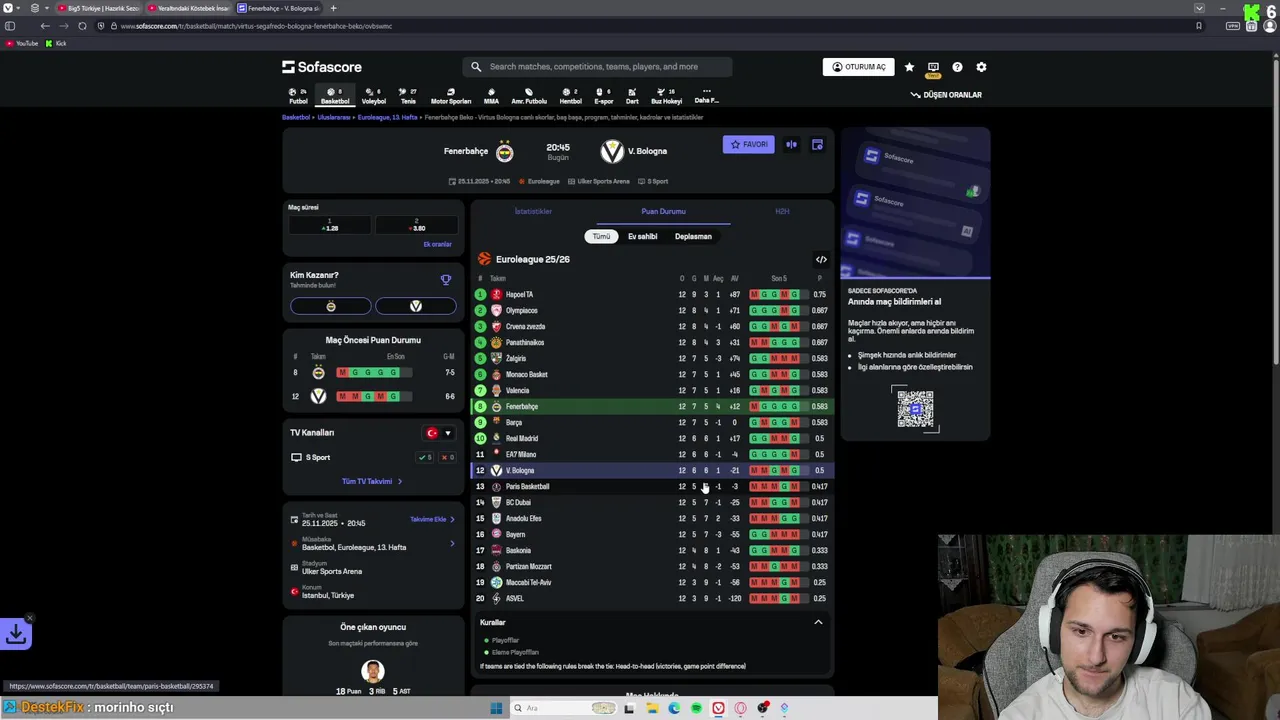Switch to Puan Durumu tab
The image size is (1280, 720).
coord(663,211)
